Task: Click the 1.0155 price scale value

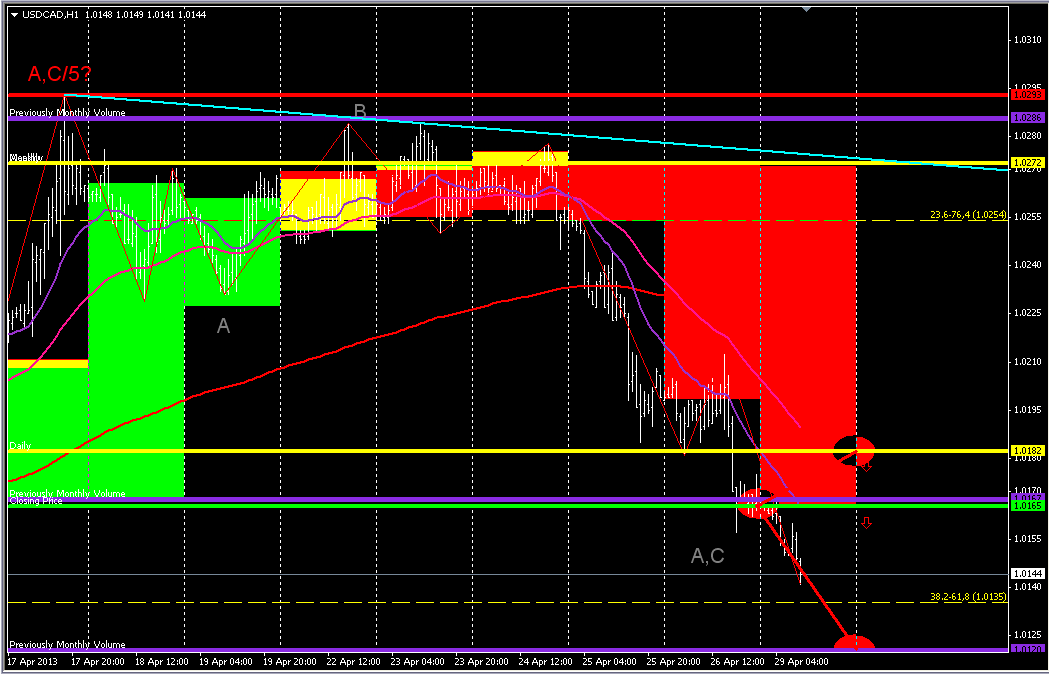Action: coord(1026,538)
